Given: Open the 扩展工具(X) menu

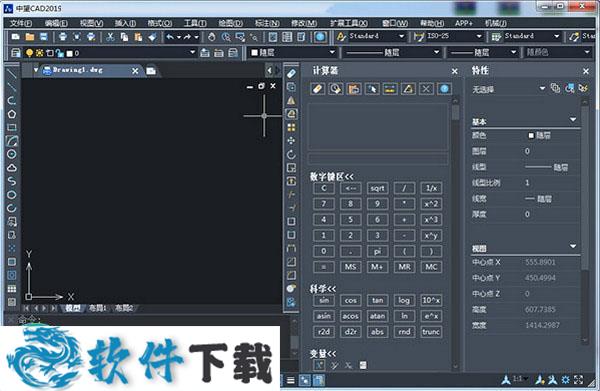Looking at the screenshot, I should (x=349, y=23).
